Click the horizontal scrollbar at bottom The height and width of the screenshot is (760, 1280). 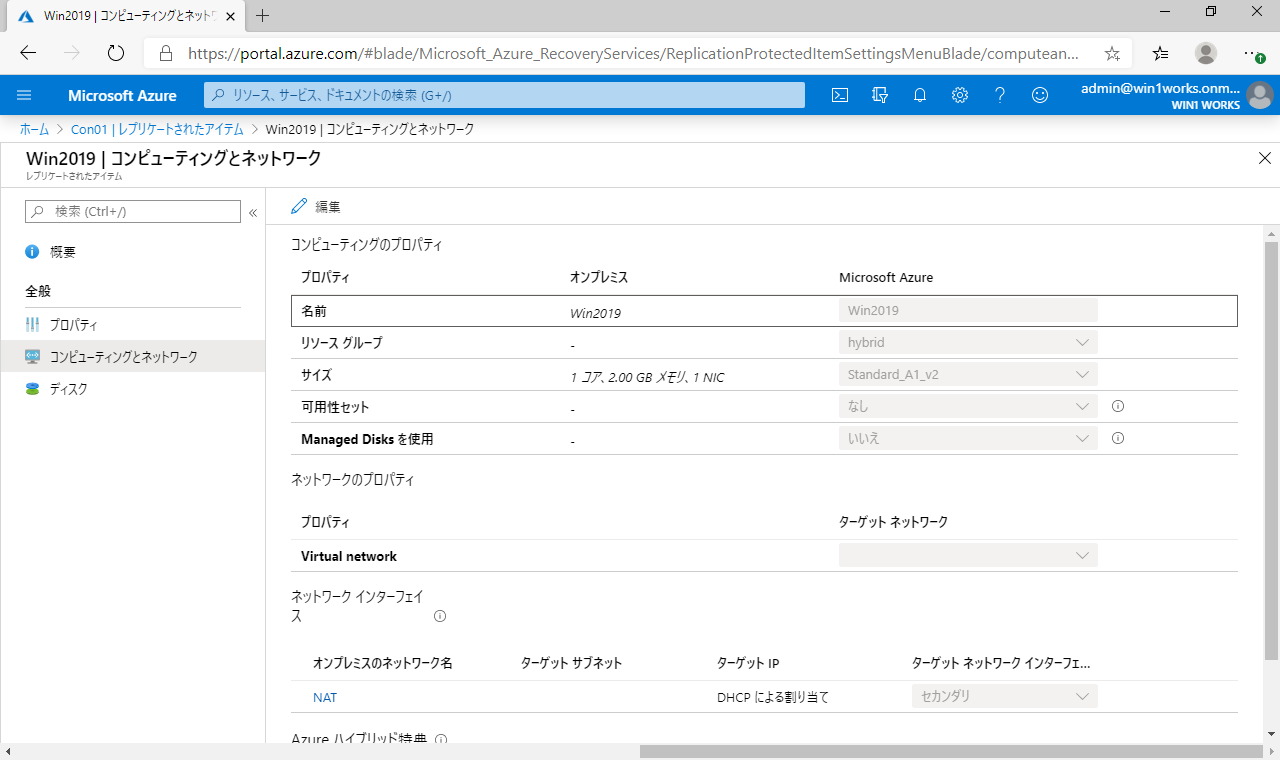click(x=950, y=751)
